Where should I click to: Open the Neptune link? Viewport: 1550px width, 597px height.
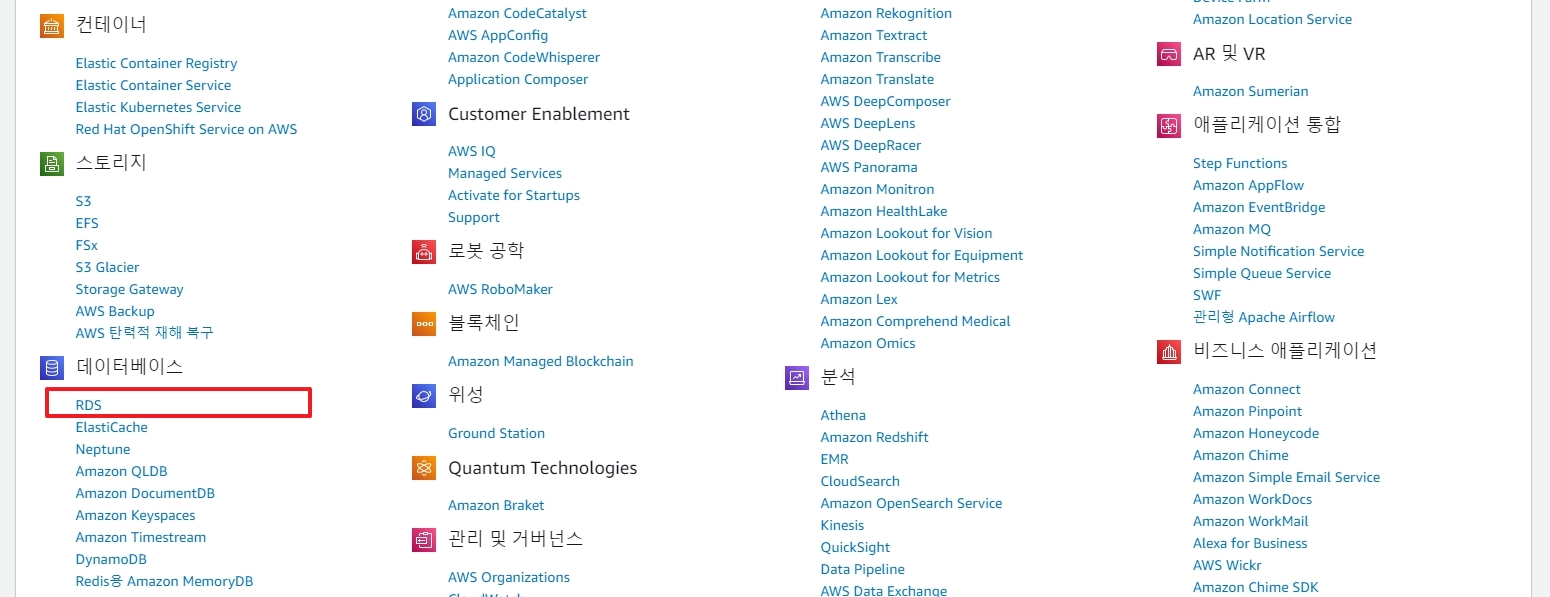[x=103, y=449]
